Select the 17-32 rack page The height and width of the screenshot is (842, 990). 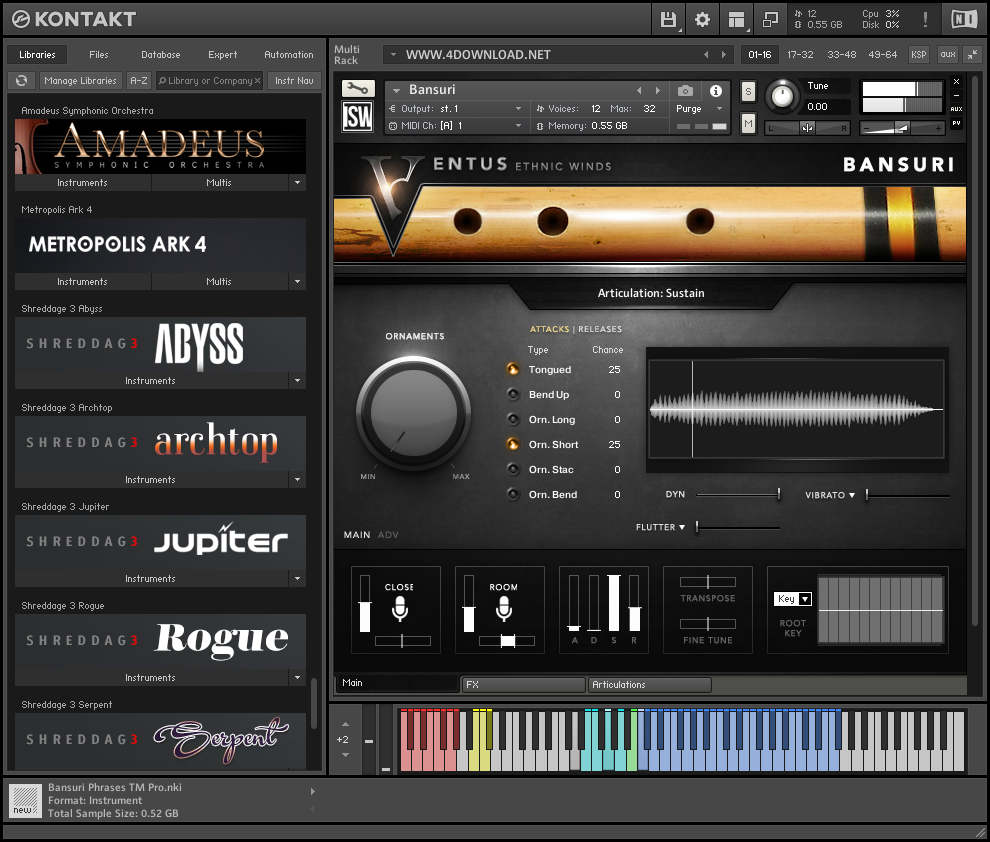tap(800, 55)
